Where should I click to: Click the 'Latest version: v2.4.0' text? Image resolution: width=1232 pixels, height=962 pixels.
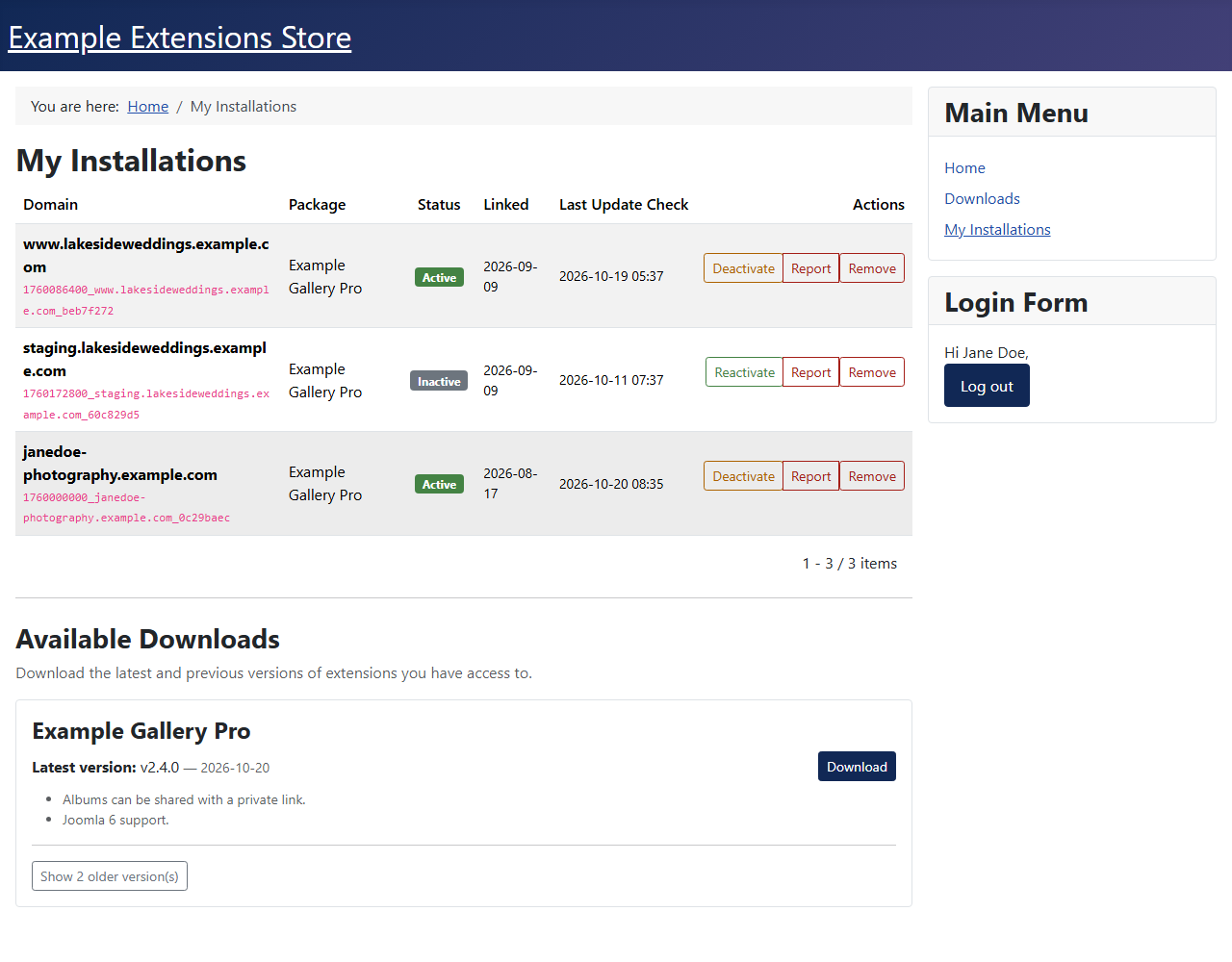106,768
